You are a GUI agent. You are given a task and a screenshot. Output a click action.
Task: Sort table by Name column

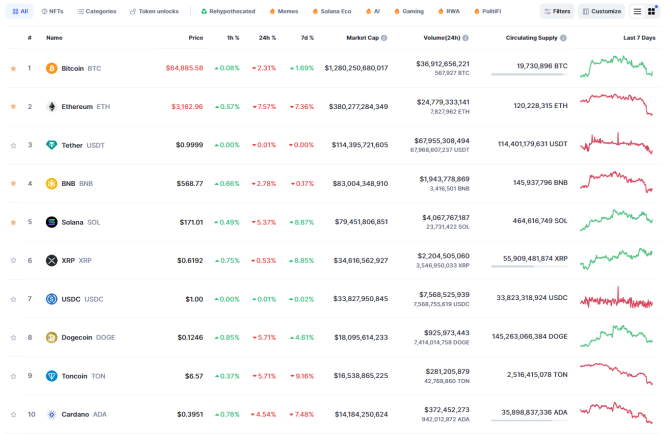54,38
